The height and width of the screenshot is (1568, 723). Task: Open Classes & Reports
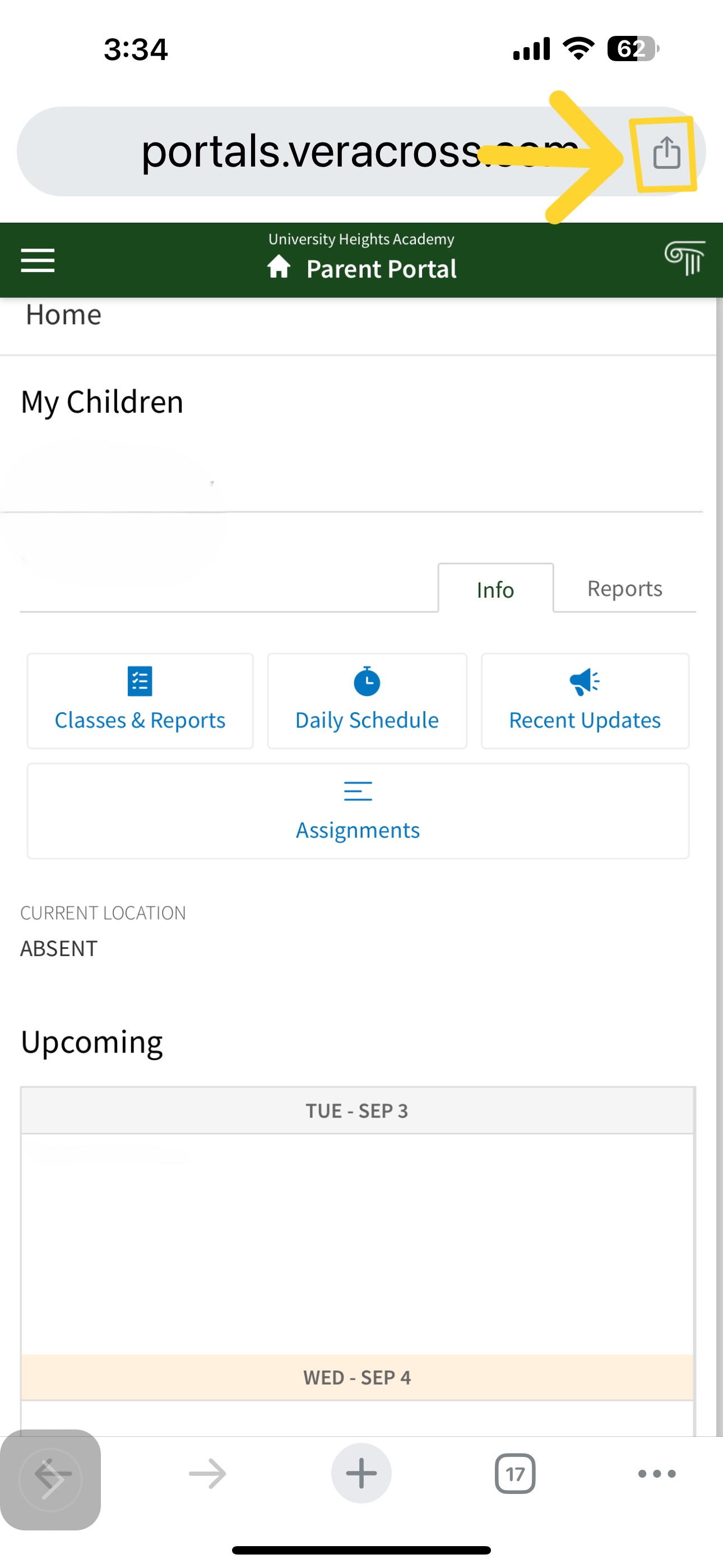click(x=140, y=700)
